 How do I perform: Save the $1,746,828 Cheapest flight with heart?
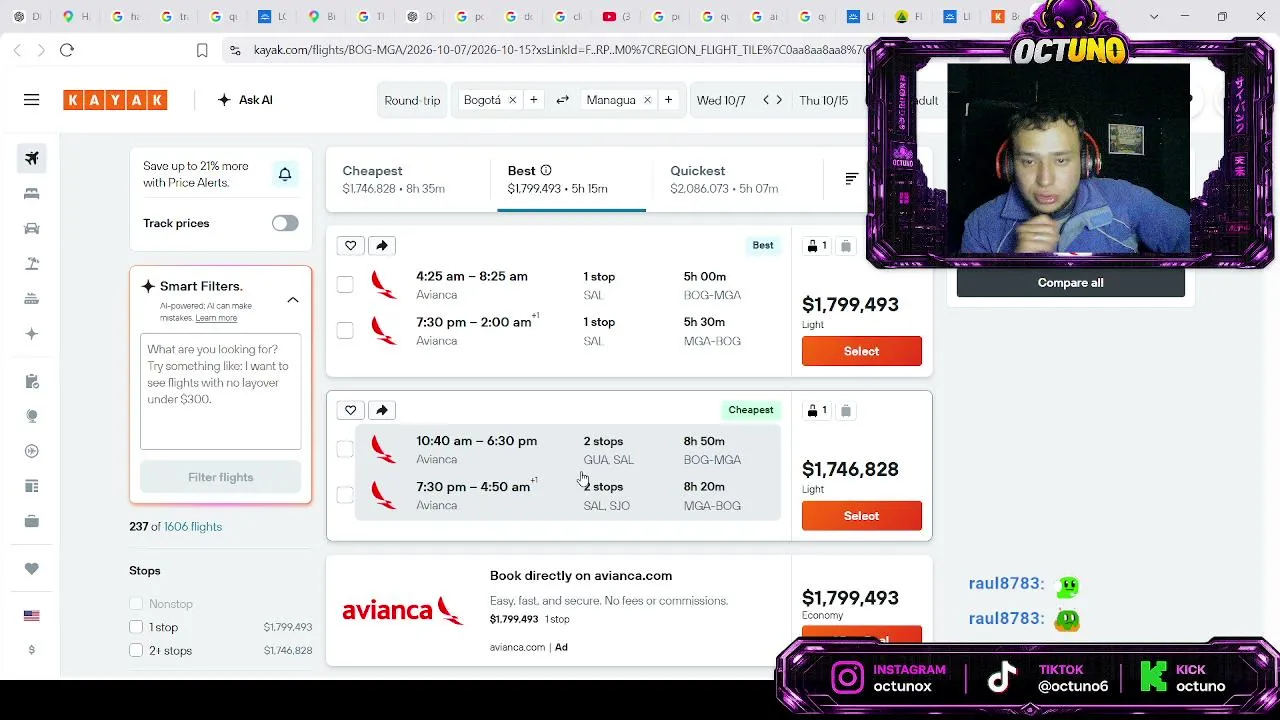pyautogui.click(x=351, y=410)
